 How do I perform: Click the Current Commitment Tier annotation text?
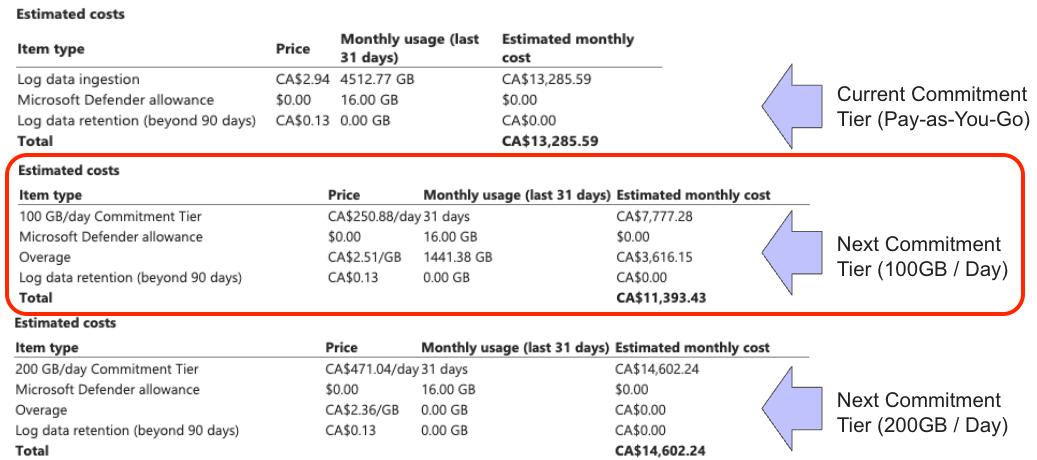933,107
